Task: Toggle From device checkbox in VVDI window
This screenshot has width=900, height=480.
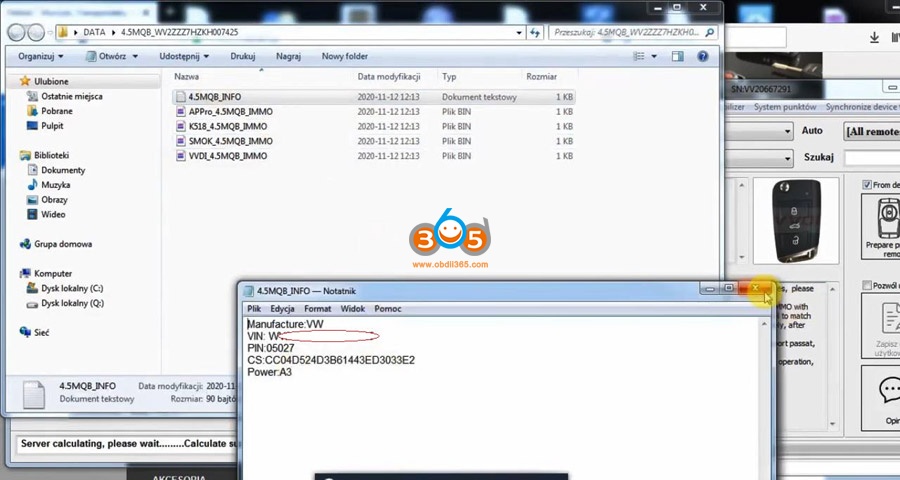Action: (x=867, y=185)
